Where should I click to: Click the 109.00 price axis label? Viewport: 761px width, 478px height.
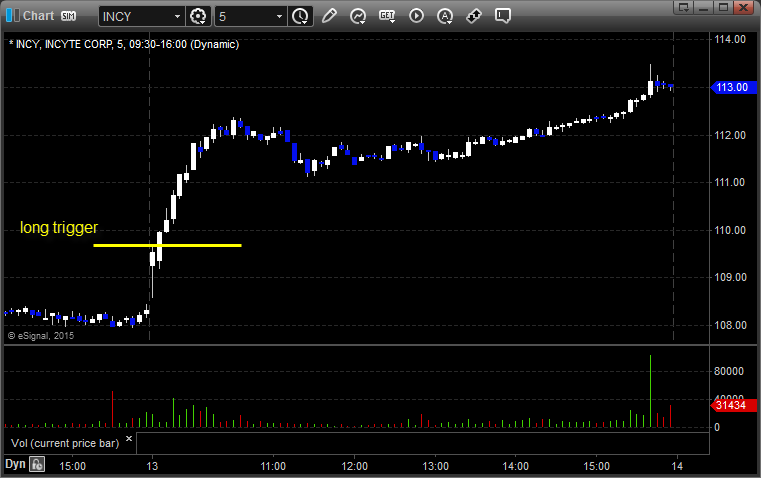pyautogui.click(x=730, y=277)
